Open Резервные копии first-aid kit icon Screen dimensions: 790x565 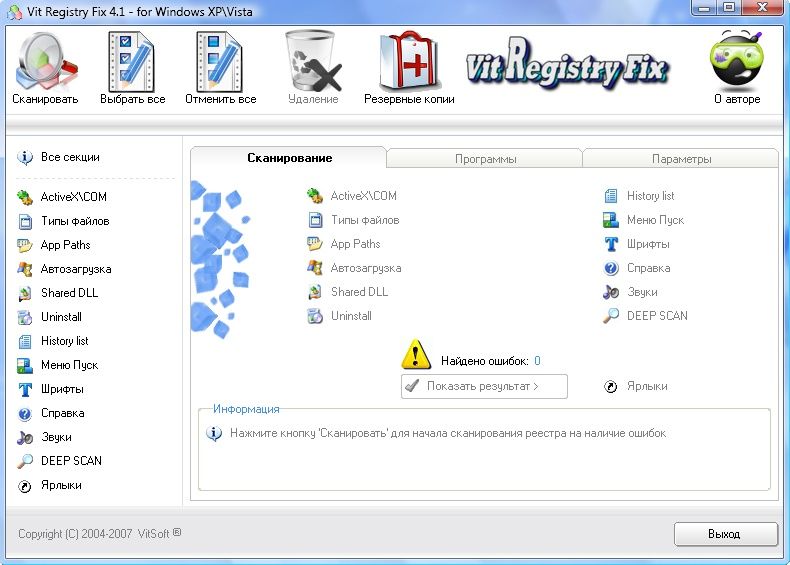[x=410, y=61]
